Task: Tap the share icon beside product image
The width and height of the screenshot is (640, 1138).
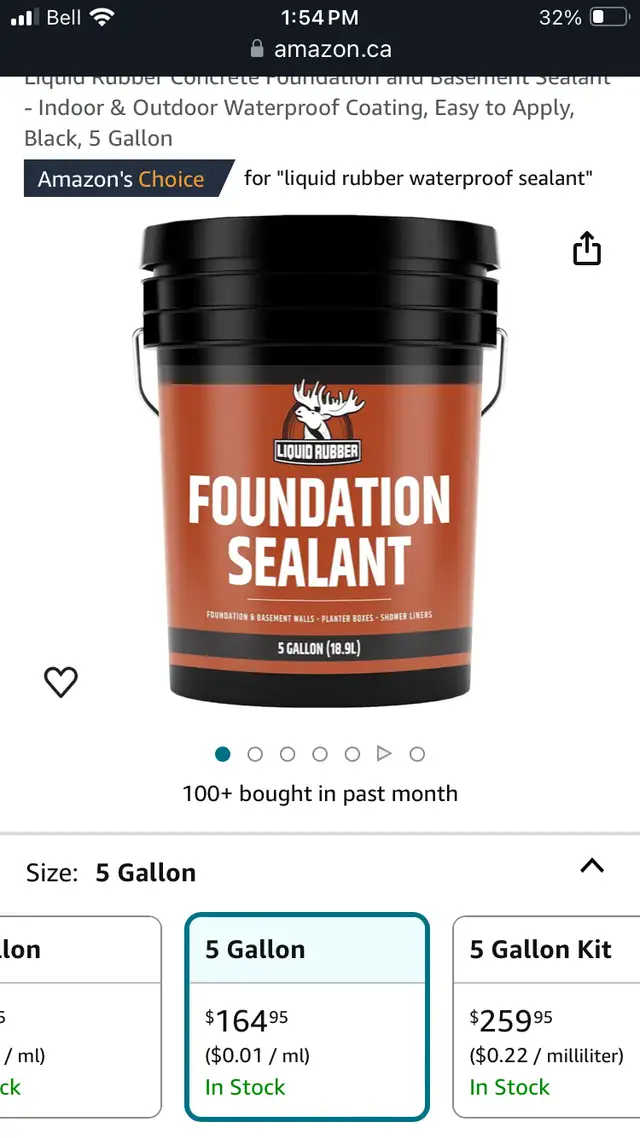Action: click(x=586, y=248)
